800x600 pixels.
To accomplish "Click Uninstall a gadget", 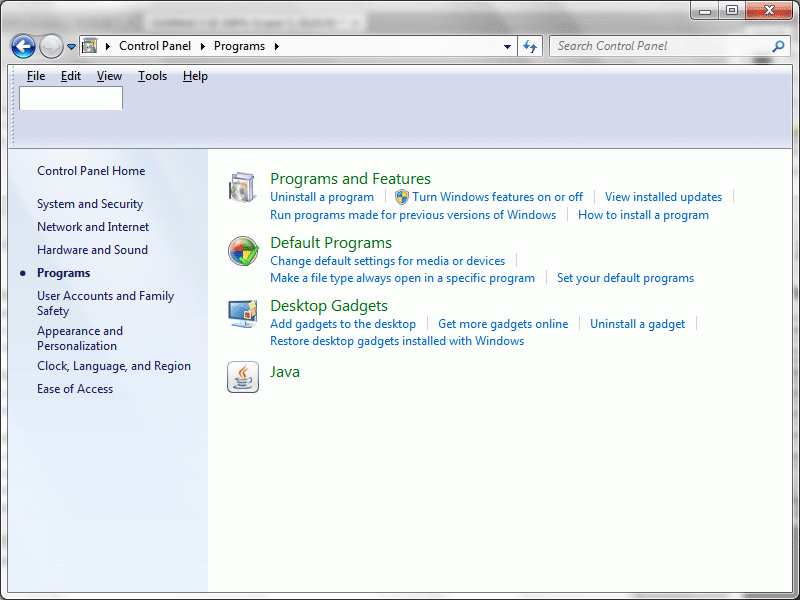I will 637,324.
